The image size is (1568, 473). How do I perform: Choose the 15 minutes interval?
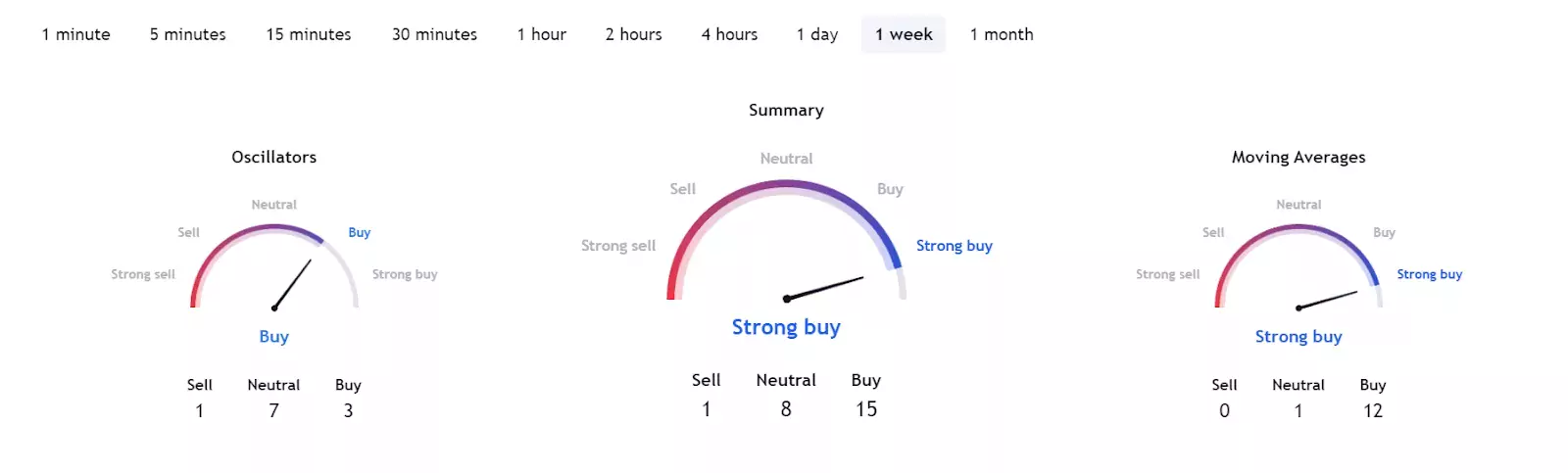[309, 34]
